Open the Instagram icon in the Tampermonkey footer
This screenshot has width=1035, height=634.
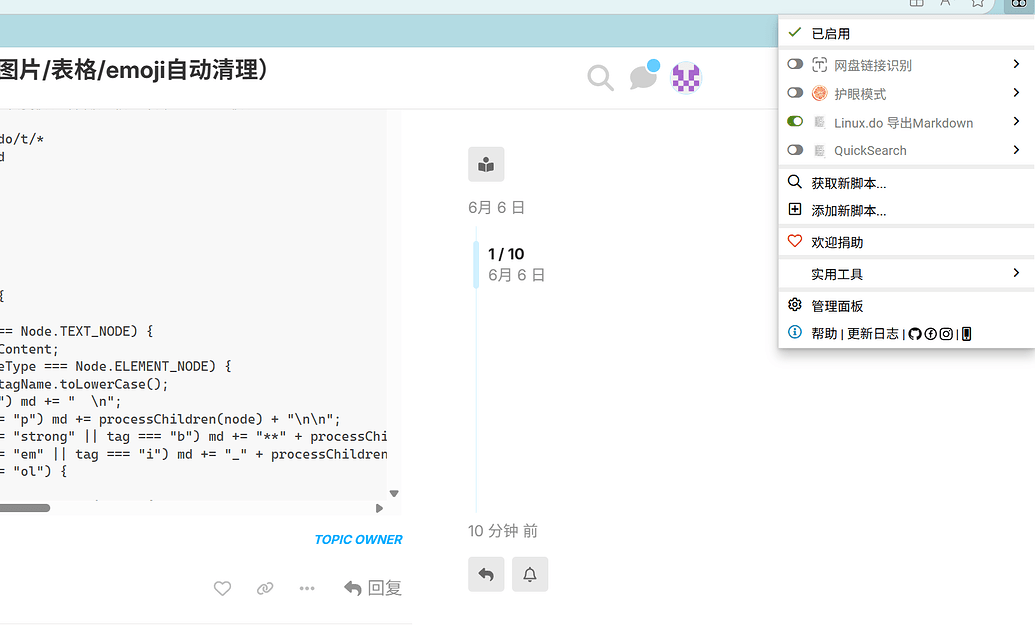tap(947, 334)
